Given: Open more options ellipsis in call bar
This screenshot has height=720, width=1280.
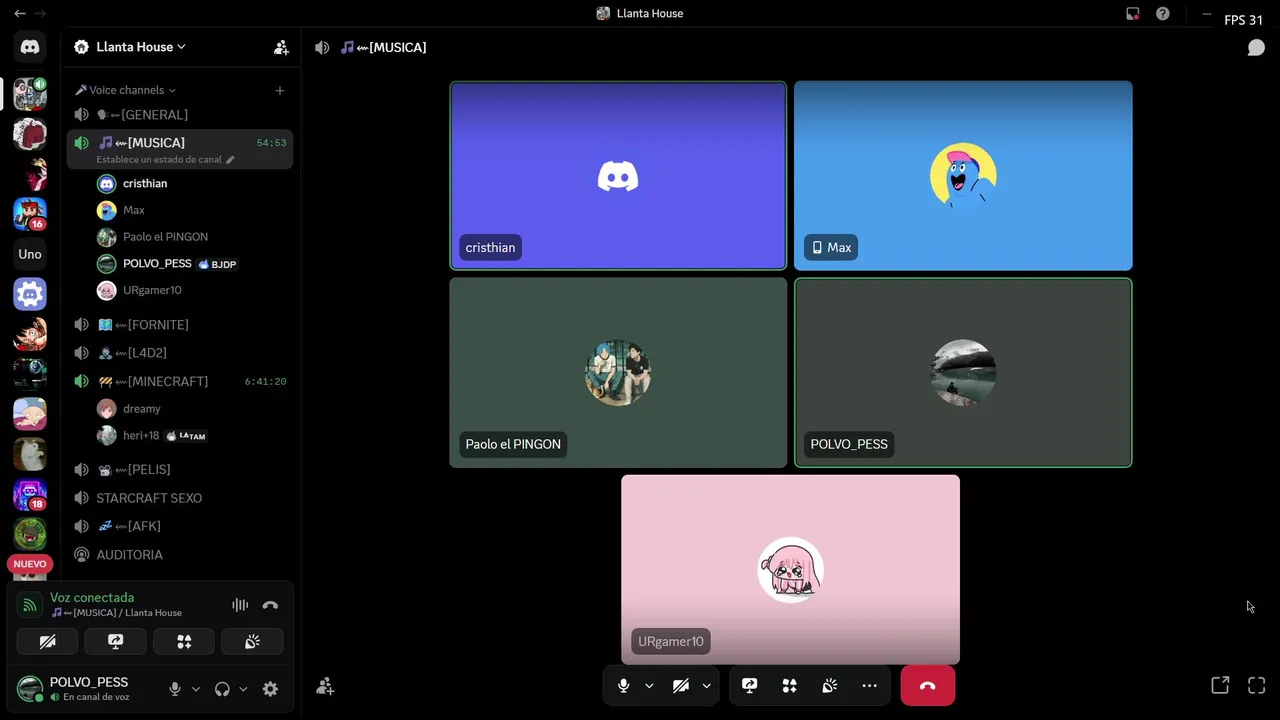Looking at the screenshot, I should click(869, 686).
